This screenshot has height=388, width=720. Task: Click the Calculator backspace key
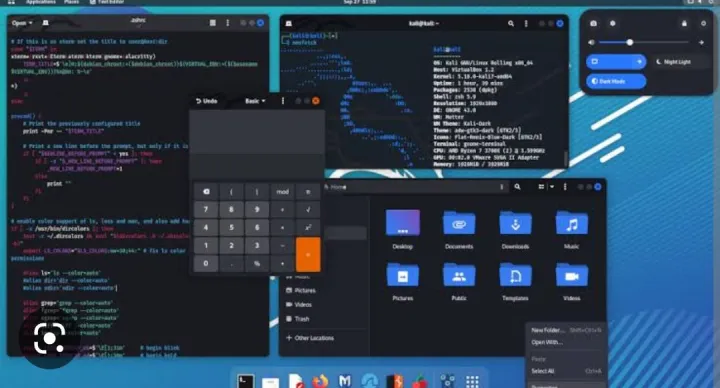(206, 192)
